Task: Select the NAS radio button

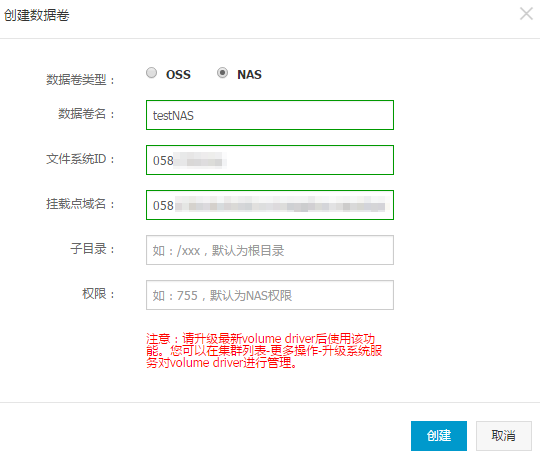Action: [222, 73]
